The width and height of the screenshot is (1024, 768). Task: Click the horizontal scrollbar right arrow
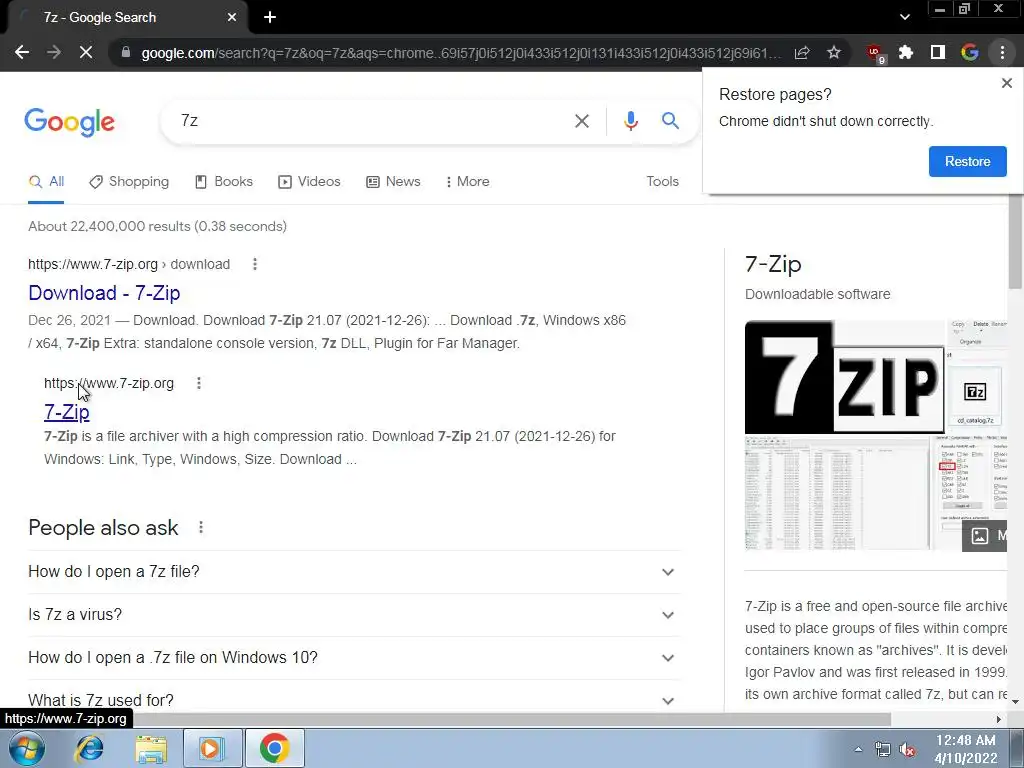[998, 719]
